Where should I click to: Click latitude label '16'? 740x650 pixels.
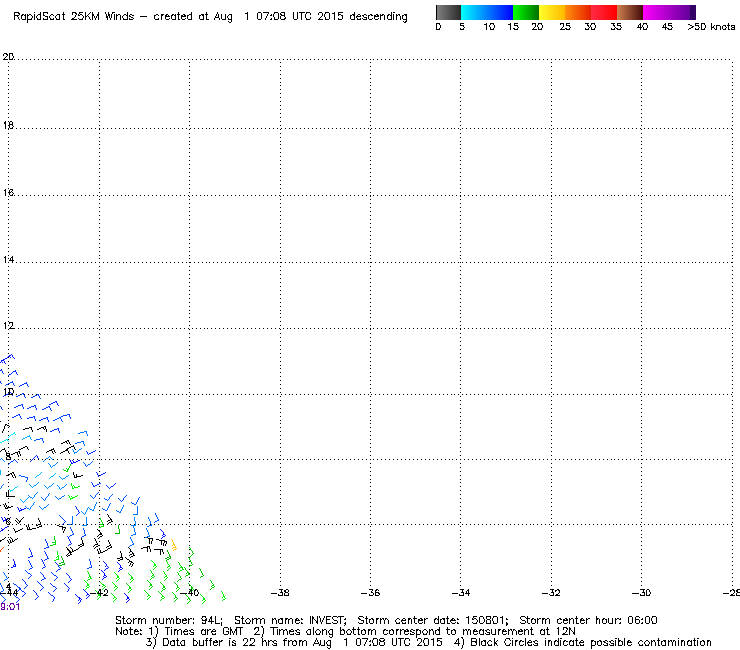(x=8, y=193)
